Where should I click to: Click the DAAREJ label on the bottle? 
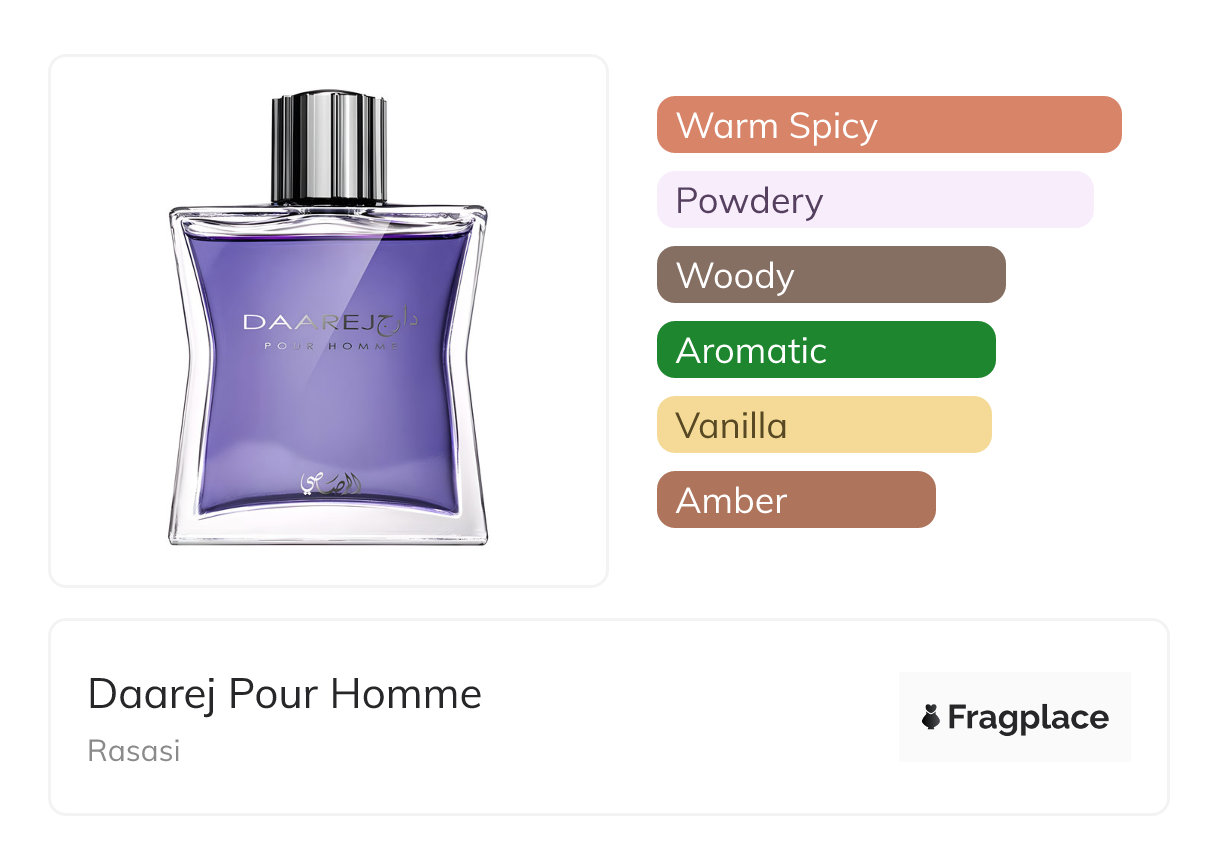coord(308,322)
